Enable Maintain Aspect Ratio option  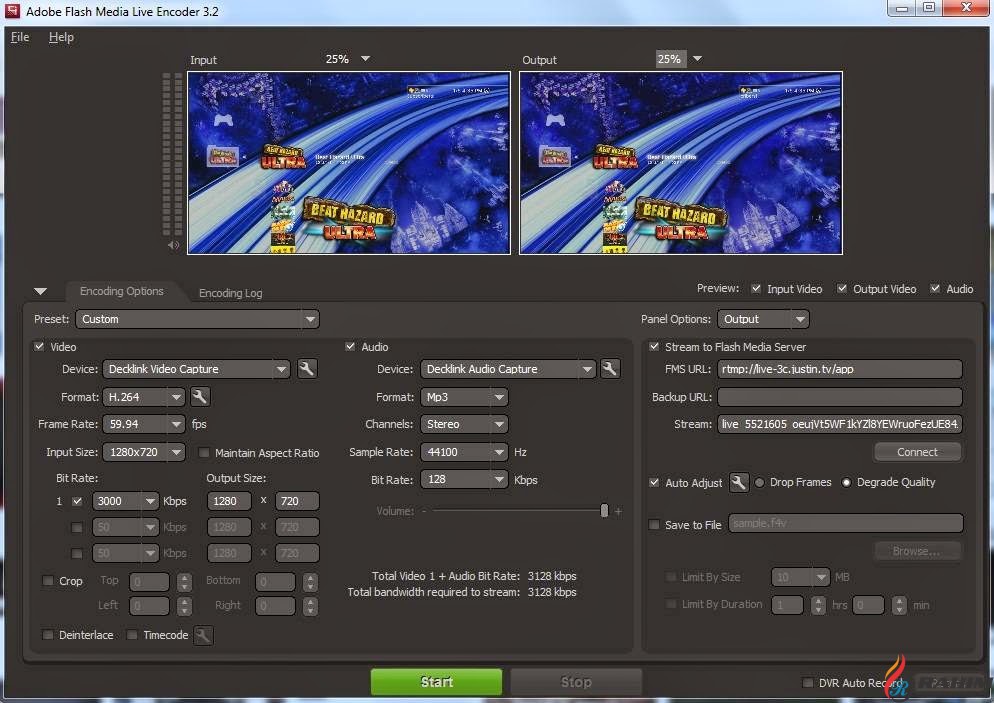click(x=205, y=453)
